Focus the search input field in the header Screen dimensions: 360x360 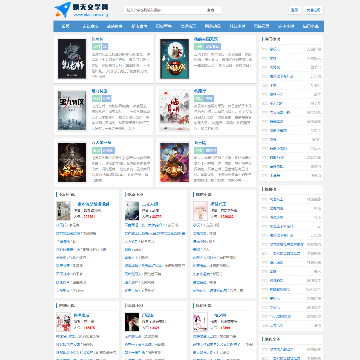(x=162, y=10)
